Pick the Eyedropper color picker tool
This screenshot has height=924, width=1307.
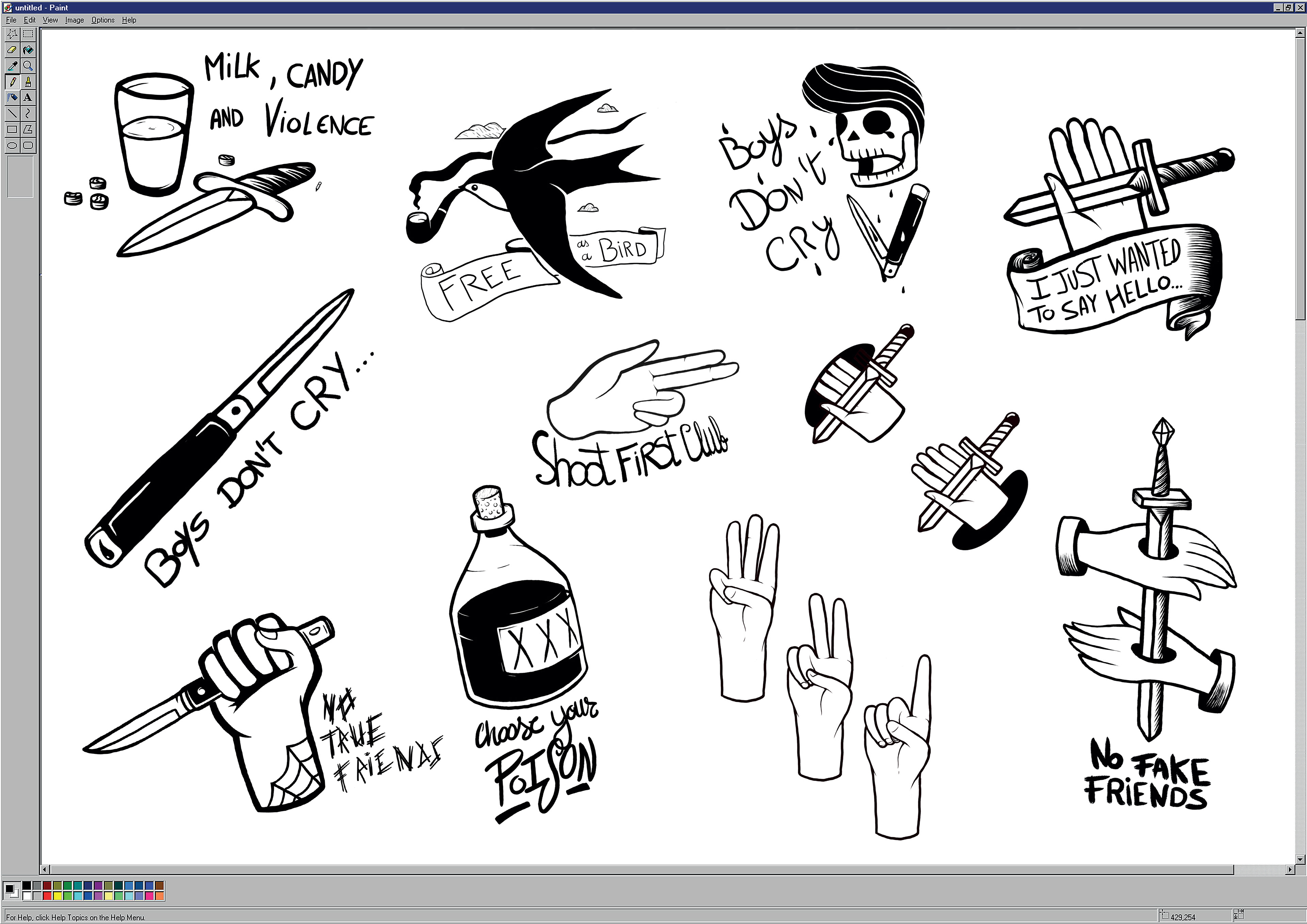tap(11, 65)
